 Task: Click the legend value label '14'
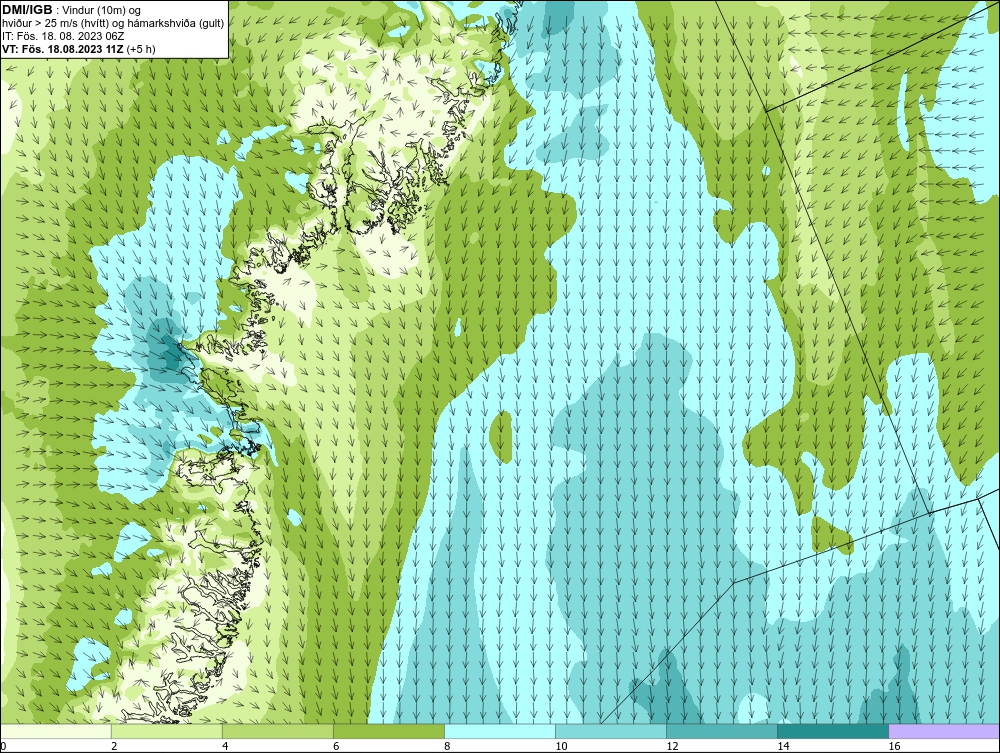783,746
